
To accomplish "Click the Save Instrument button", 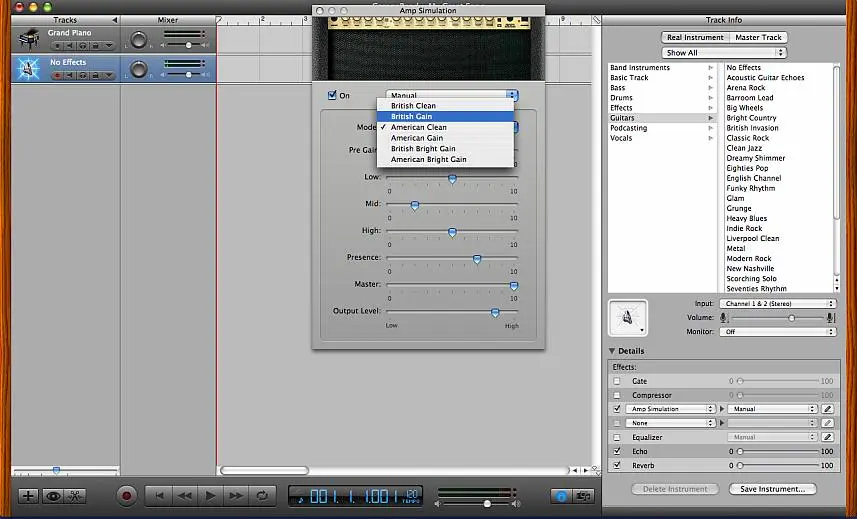I will point(772,489).
